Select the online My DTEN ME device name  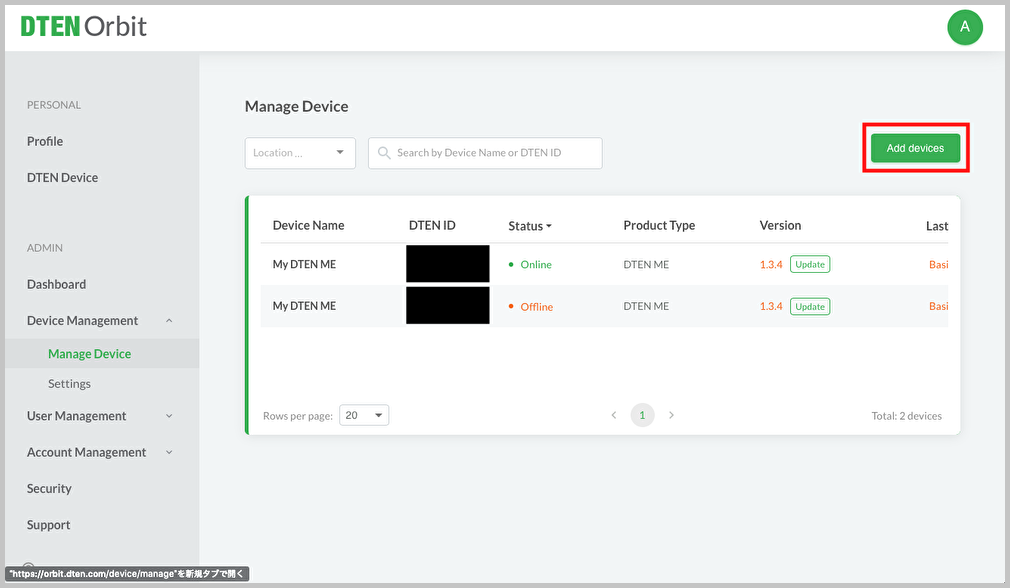(304, 264)
